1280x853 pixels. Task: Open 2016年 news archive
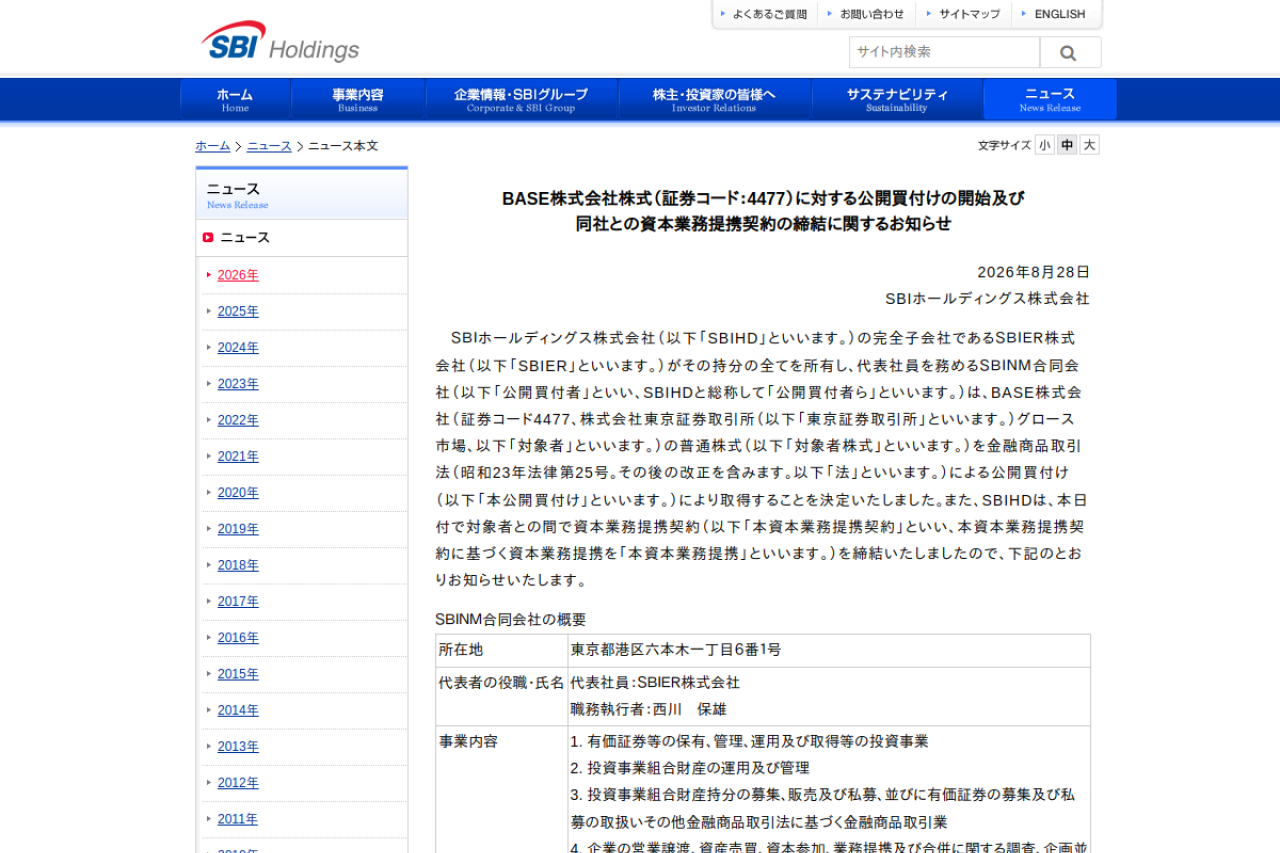(238, 638)
